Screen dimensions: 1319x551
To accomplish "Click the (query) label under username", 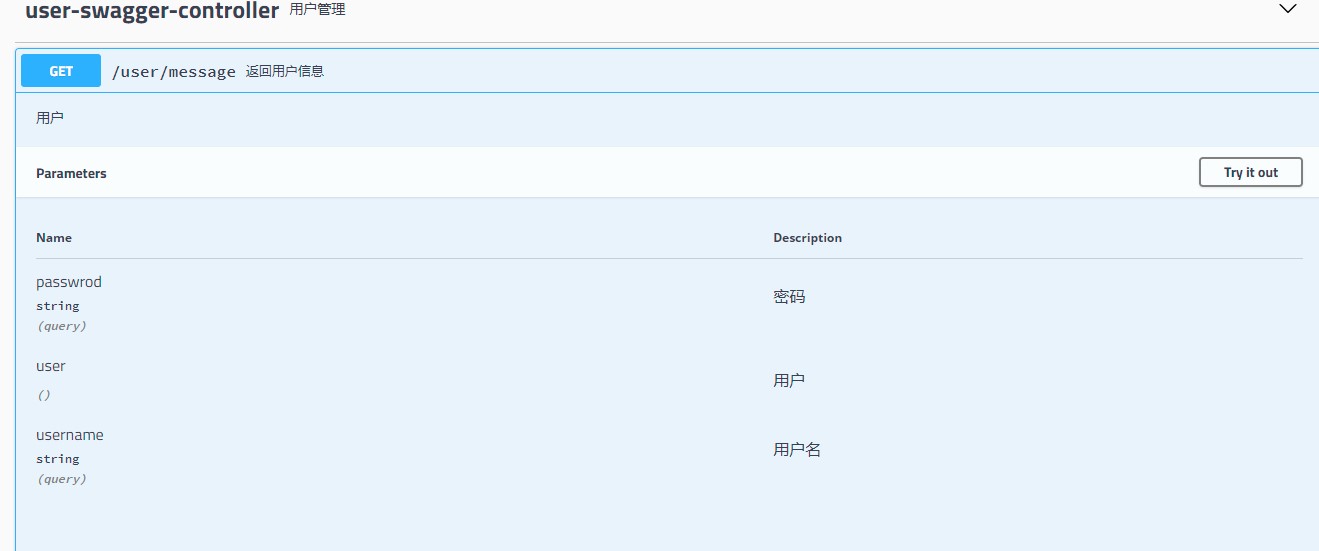I will pos(62,479).
